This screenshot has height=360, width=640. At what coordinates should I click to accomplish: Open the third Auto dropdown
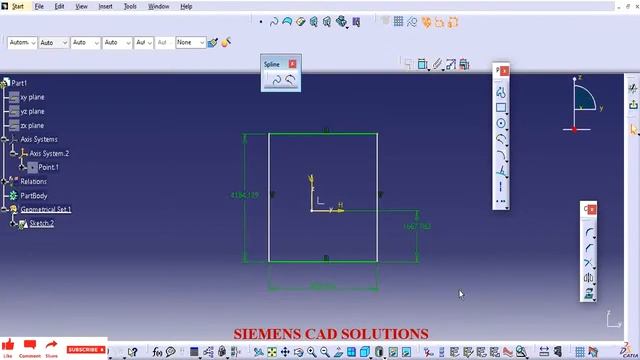[85, 42]
